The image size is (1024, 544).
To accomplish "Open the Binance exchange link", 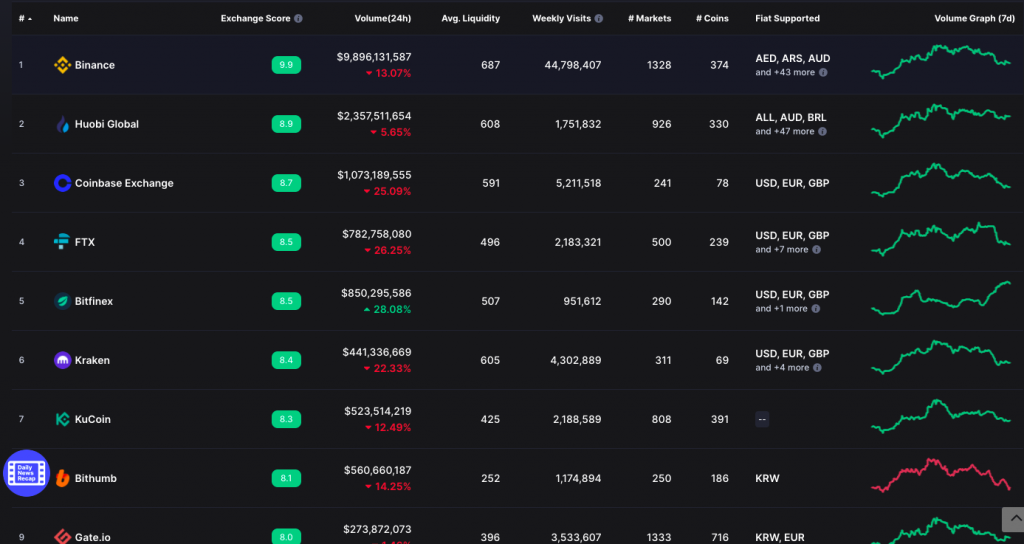I will tap(95, 65).
